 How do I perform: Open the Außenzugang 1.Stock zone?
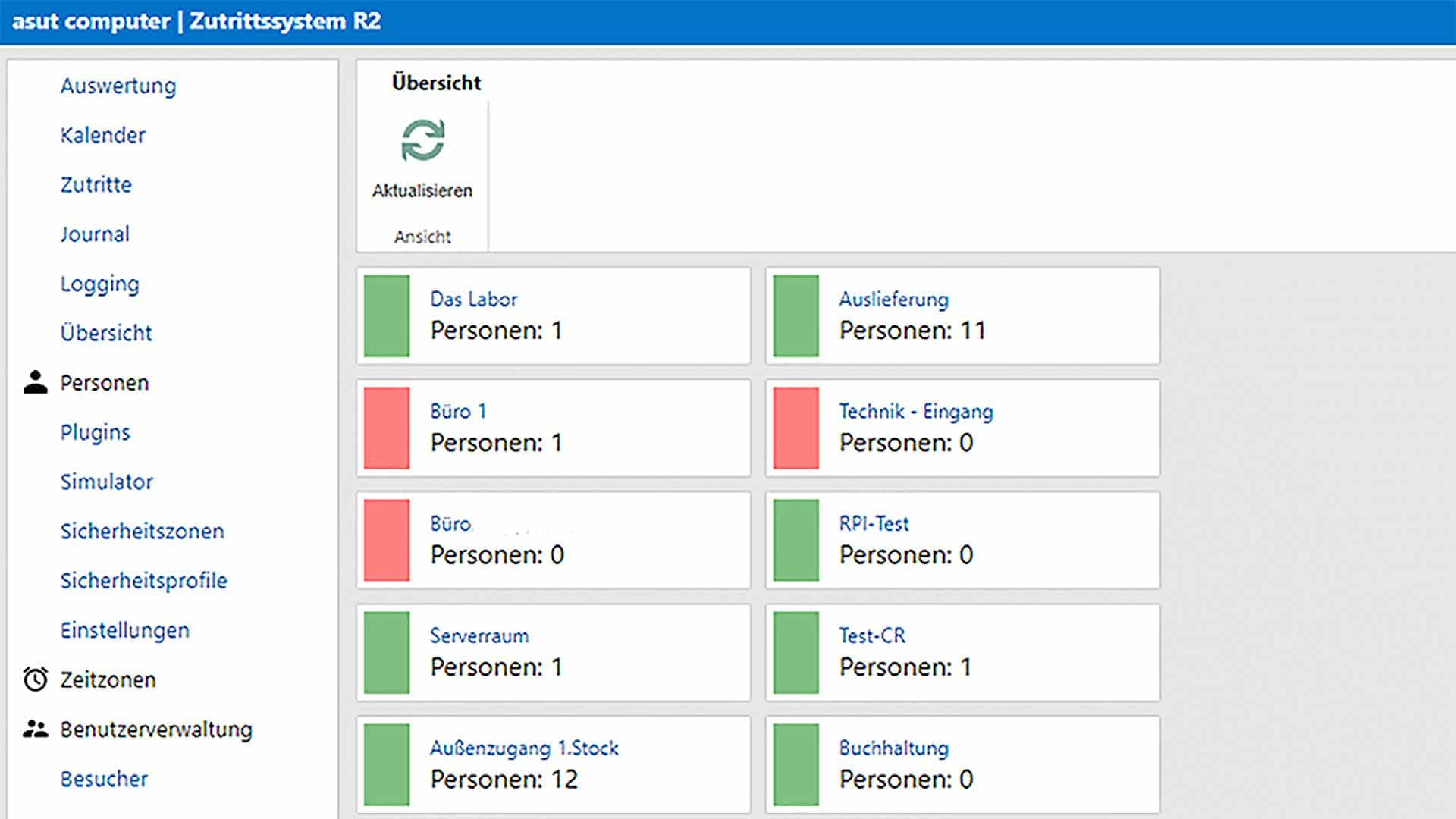(524, 748)
